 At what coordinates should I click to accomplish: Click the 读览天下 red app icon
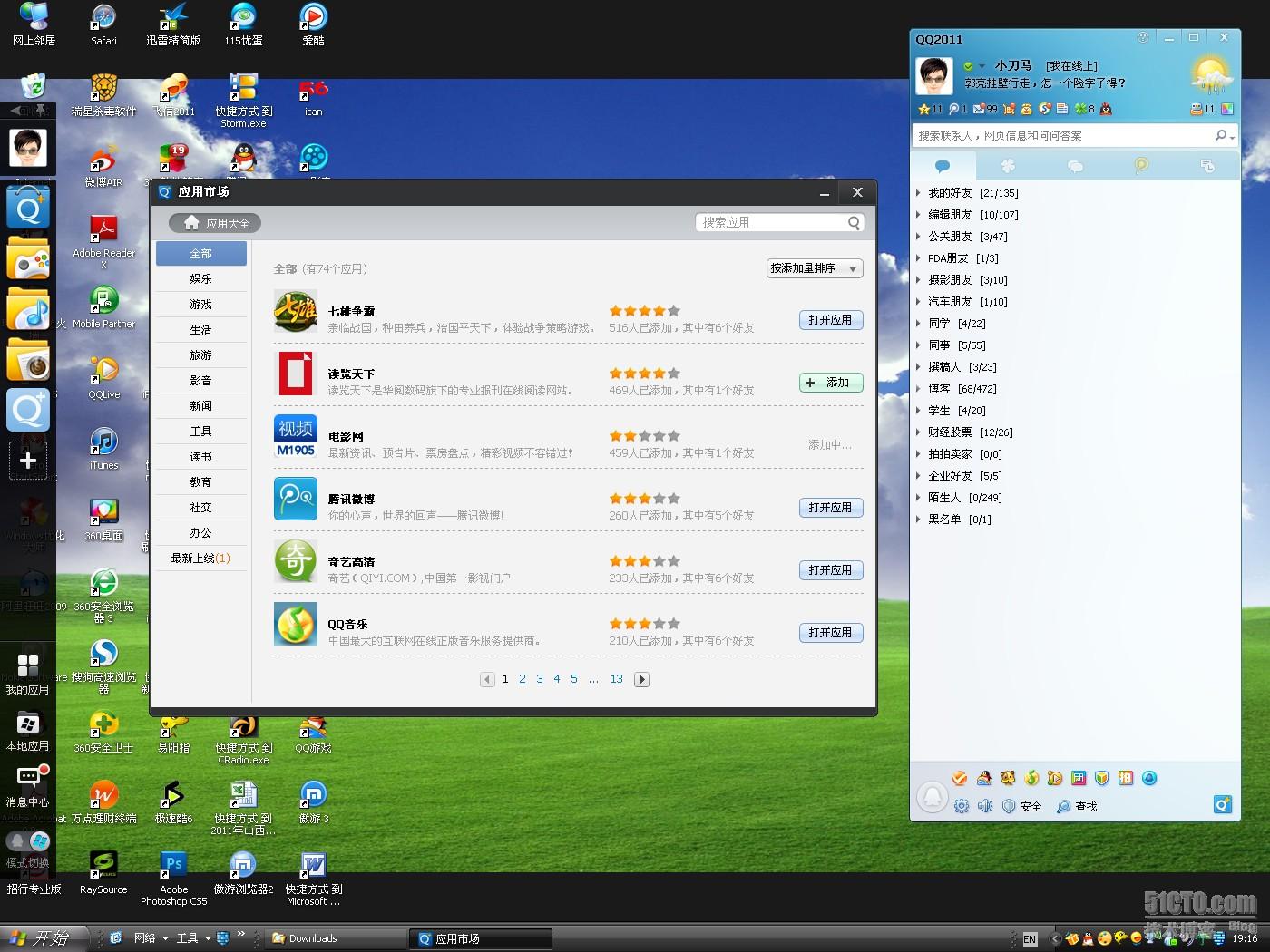(x=296, y=374)
